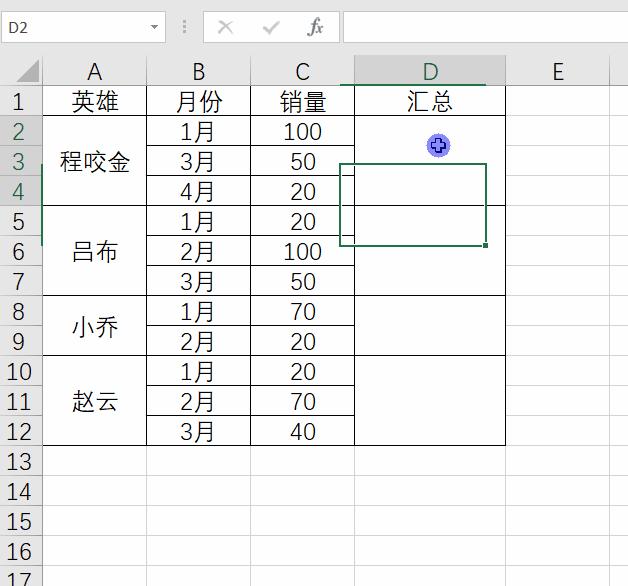The image size is (628, 586).
Task: Click cell B12 with 3月 for 赵云
Action: (x=199, y=431)
